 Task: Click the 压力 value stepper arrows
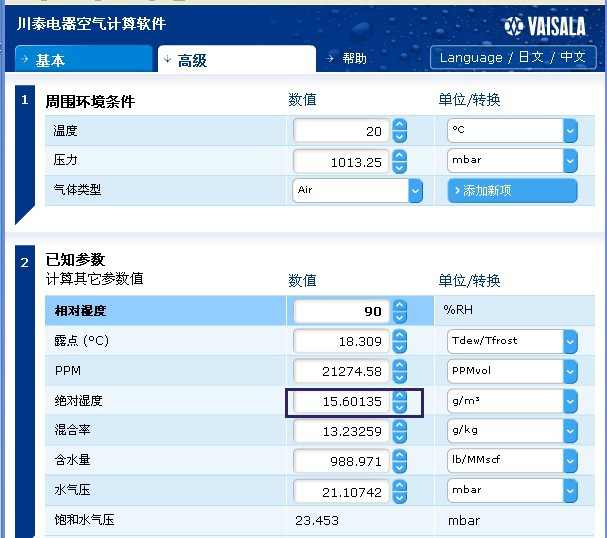pos(400,161)
